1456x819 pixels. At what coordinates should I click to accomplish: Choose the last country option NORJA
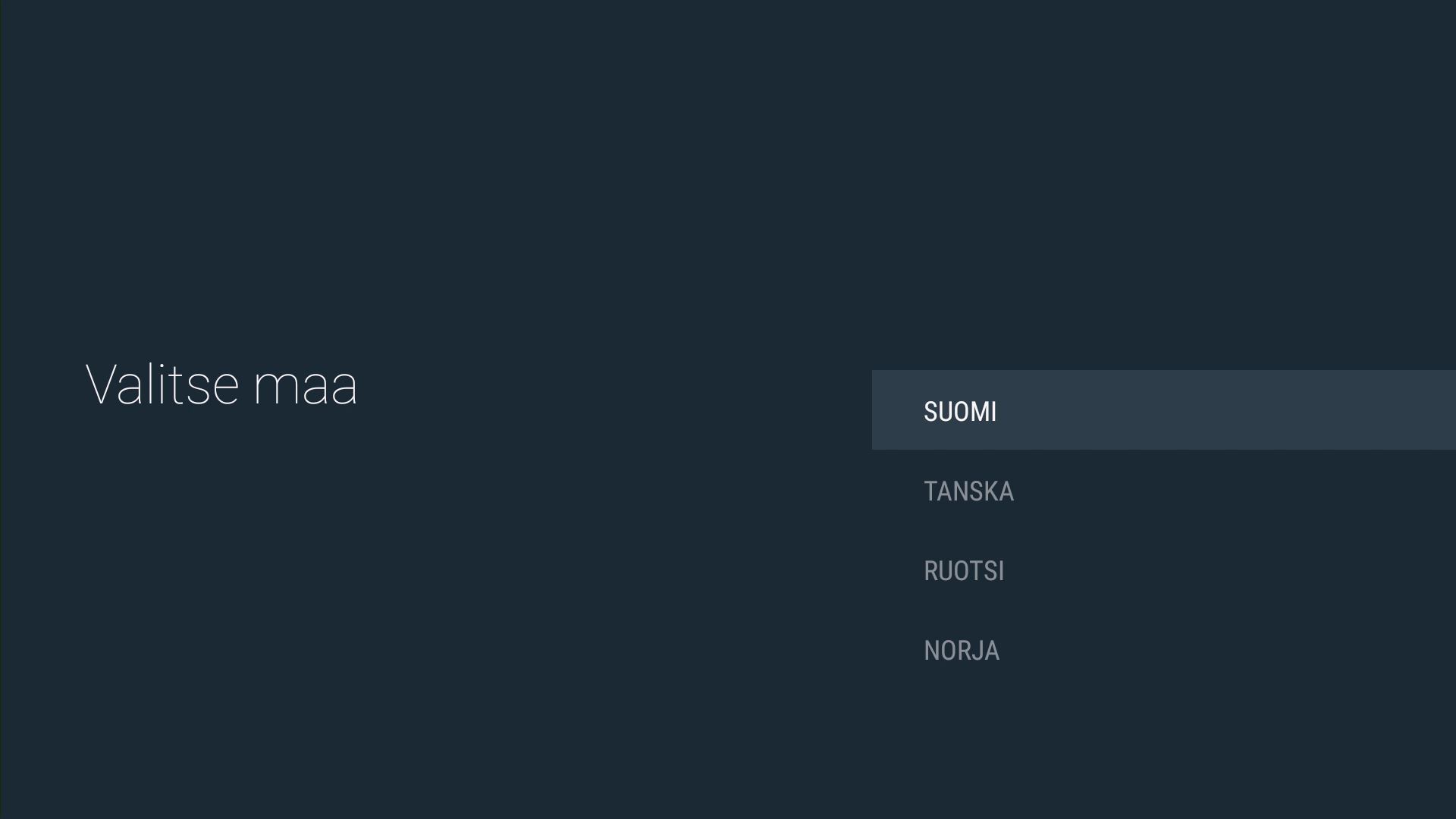962,650
